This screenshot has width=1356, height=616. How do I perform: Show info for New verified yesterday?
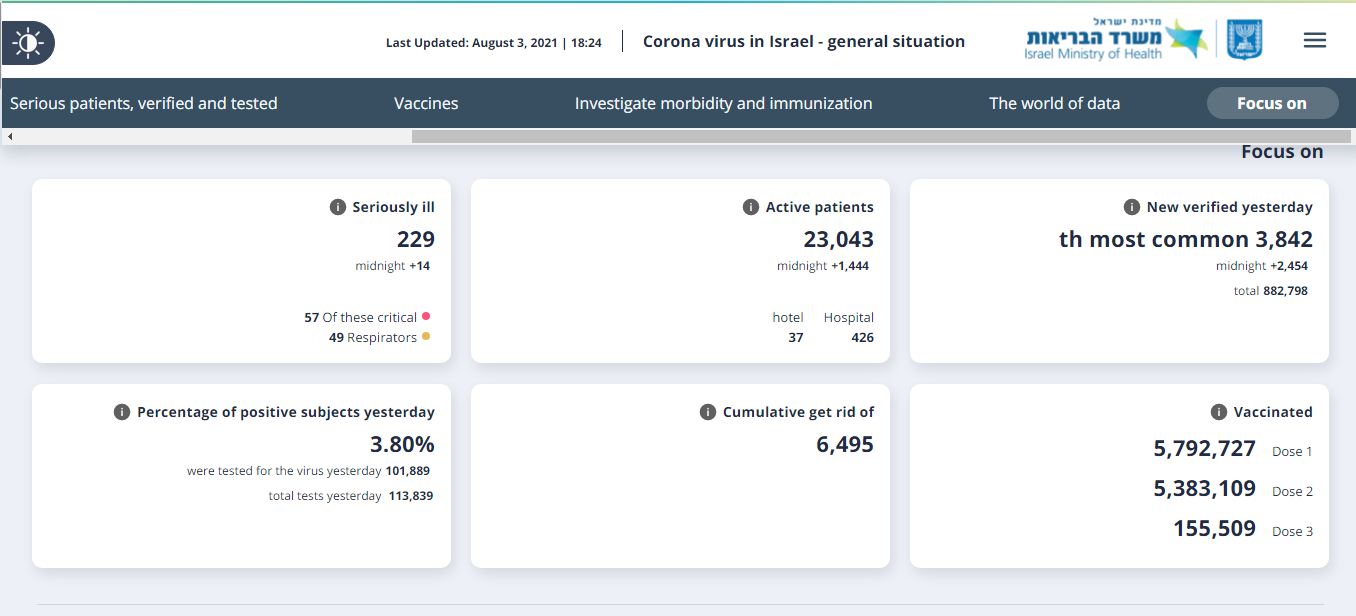(1132, 207)
